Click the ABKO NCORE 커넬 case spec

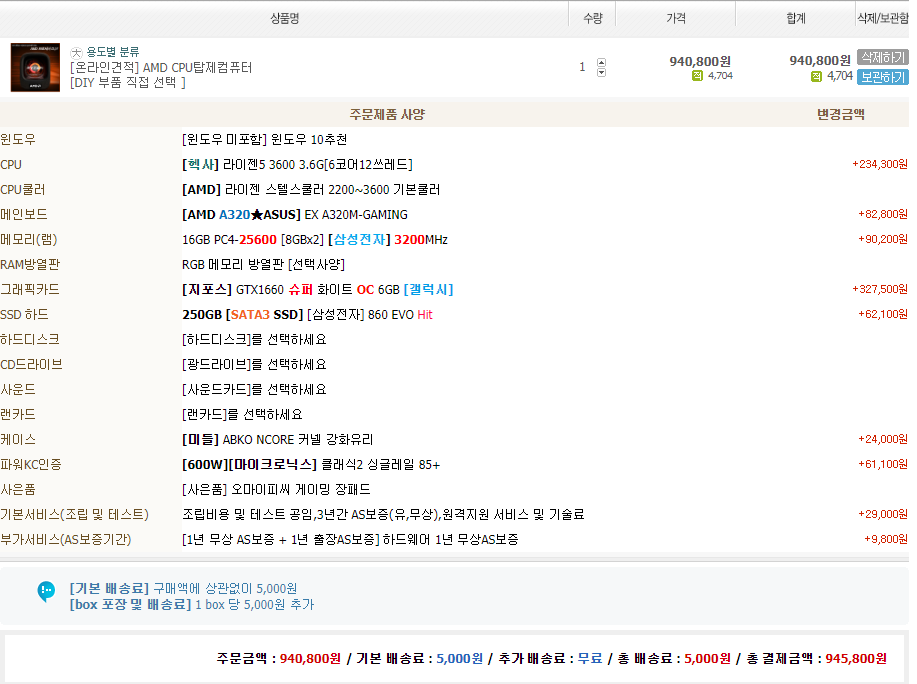coord(277,439)
